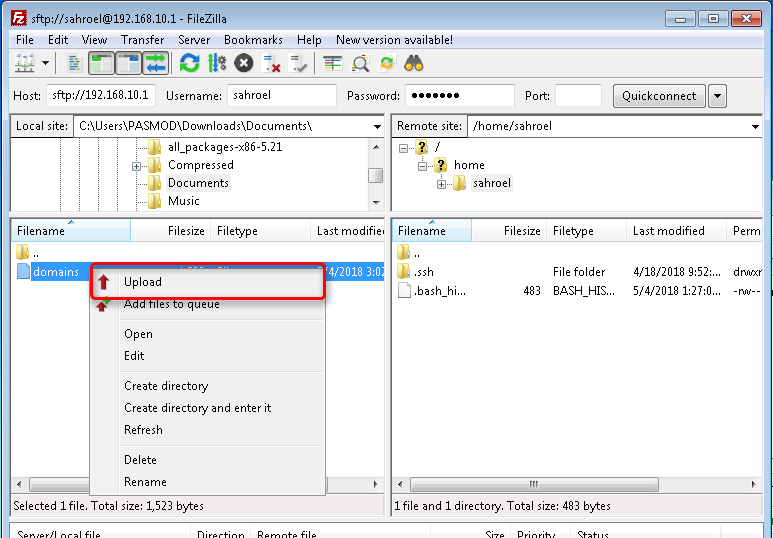Click the Quickconnect button
This screenshot has width=773, height=538.
(x=659, y=96)
